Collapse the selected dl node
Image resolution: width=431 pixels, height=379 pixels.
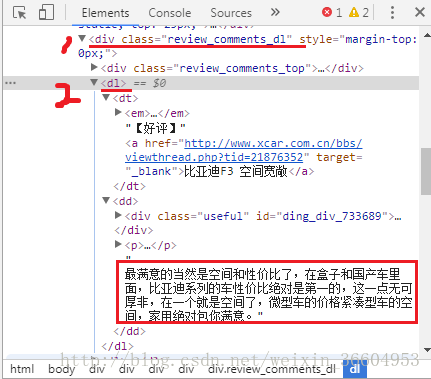(x=94, y=82)
